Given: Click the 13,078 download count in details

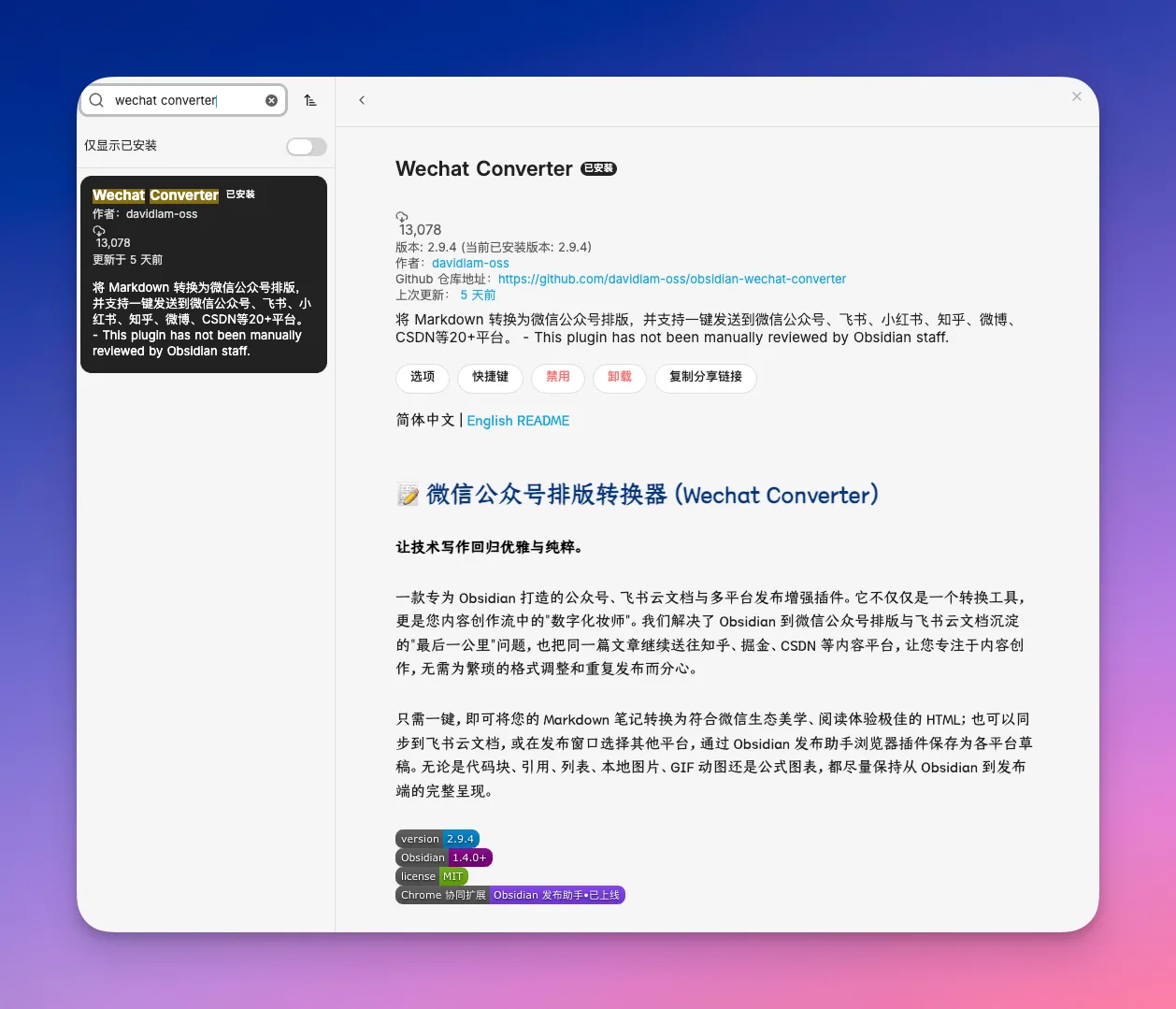Looking at the screenshot, I should pos(420,230).
